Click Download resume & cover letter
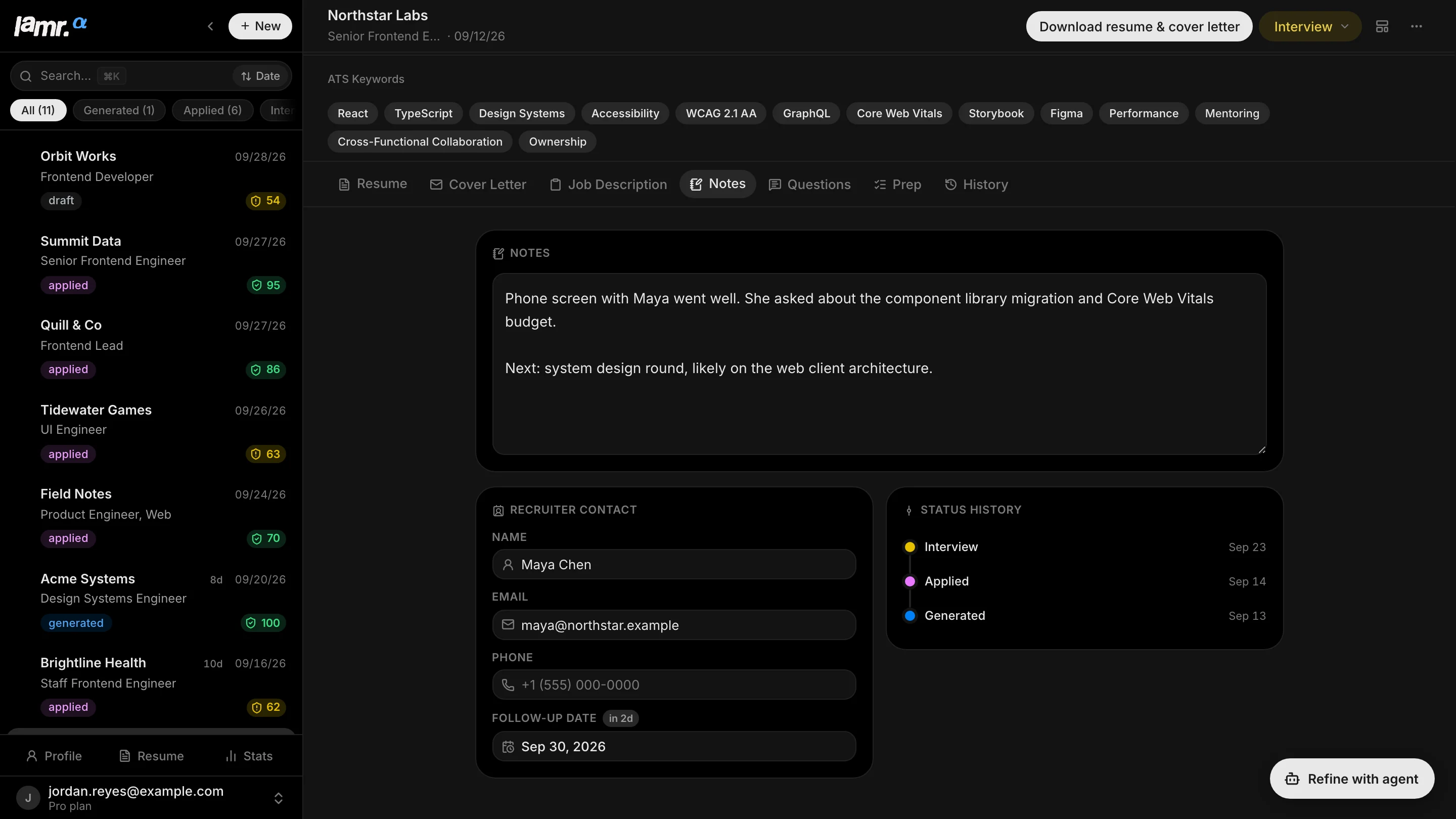Viewport: 1456px width, 819px height. click(1139, 27)
